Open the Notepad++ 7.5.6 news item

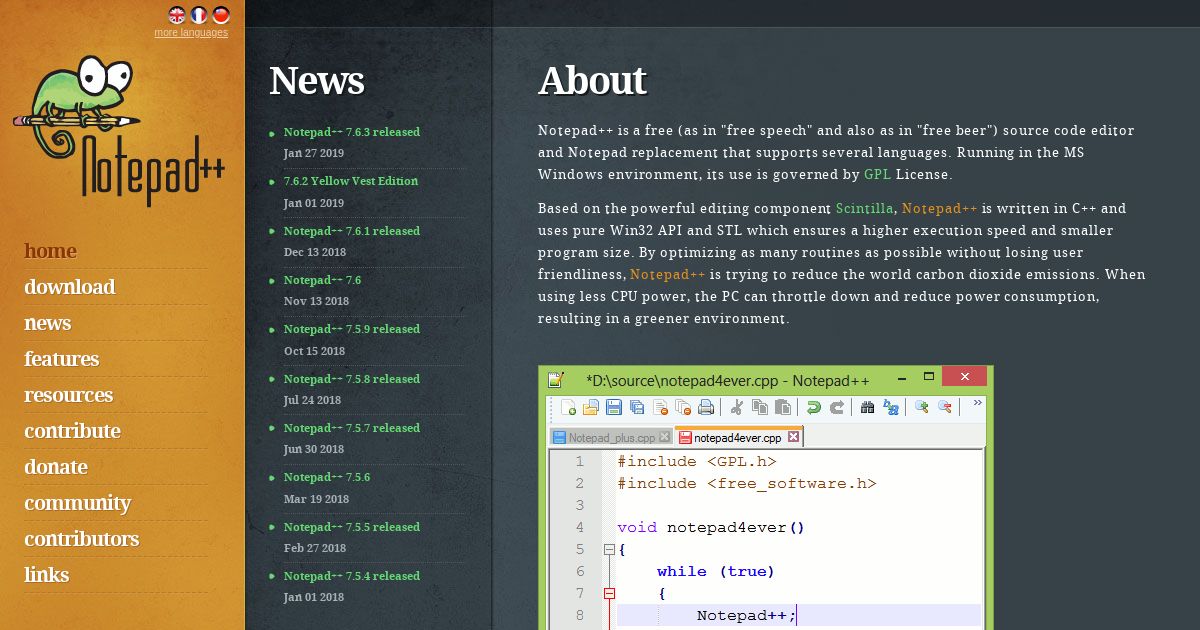327,477
